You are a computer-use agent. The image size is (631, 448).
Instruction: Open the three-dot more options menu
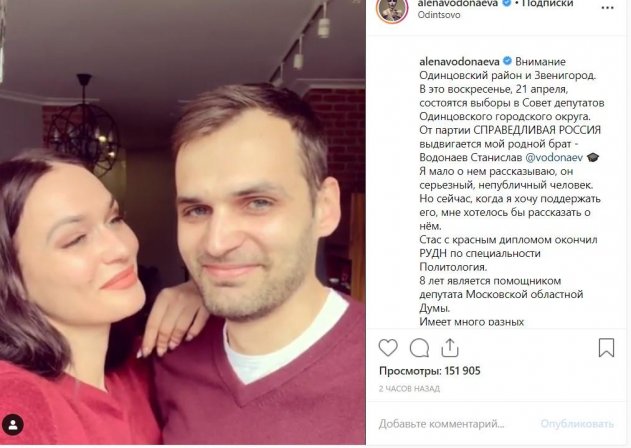(607, 8)
